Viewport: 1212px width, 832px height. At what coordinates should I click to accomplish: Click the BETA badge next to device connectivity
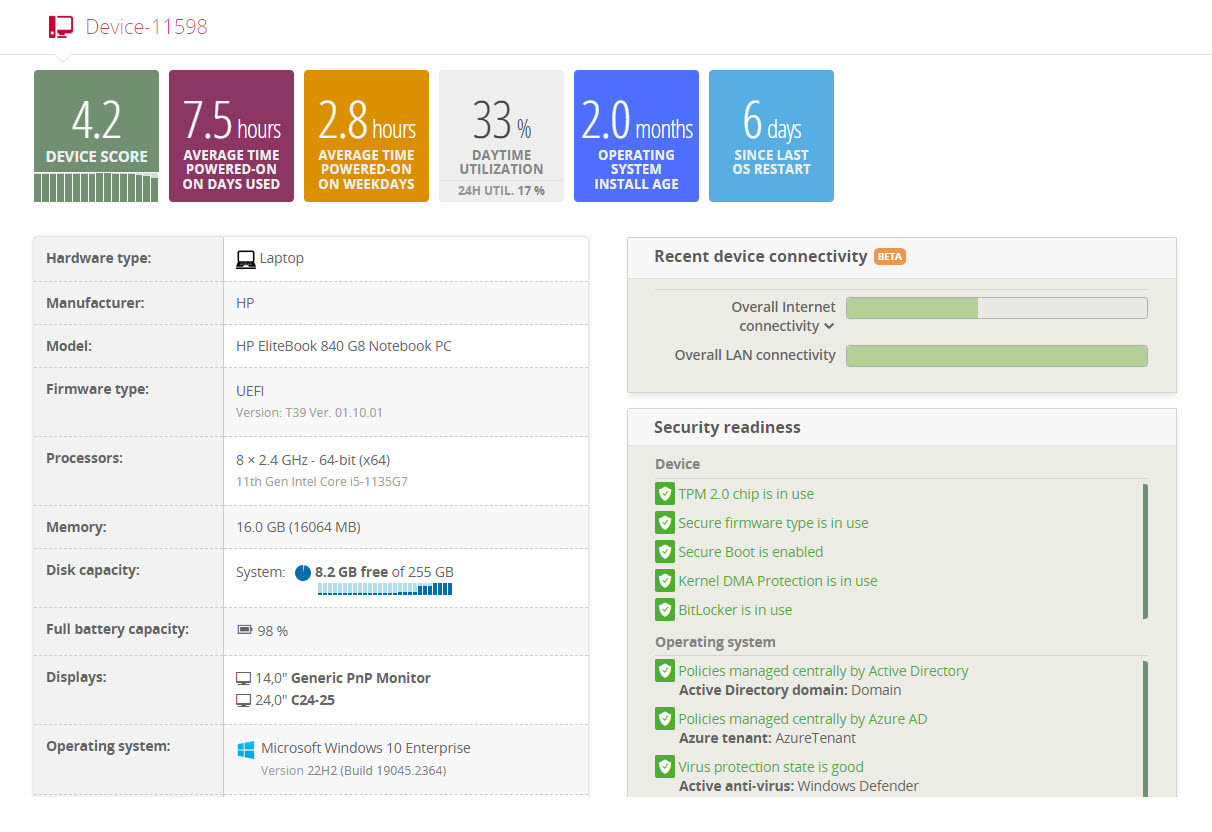[889, 257]
